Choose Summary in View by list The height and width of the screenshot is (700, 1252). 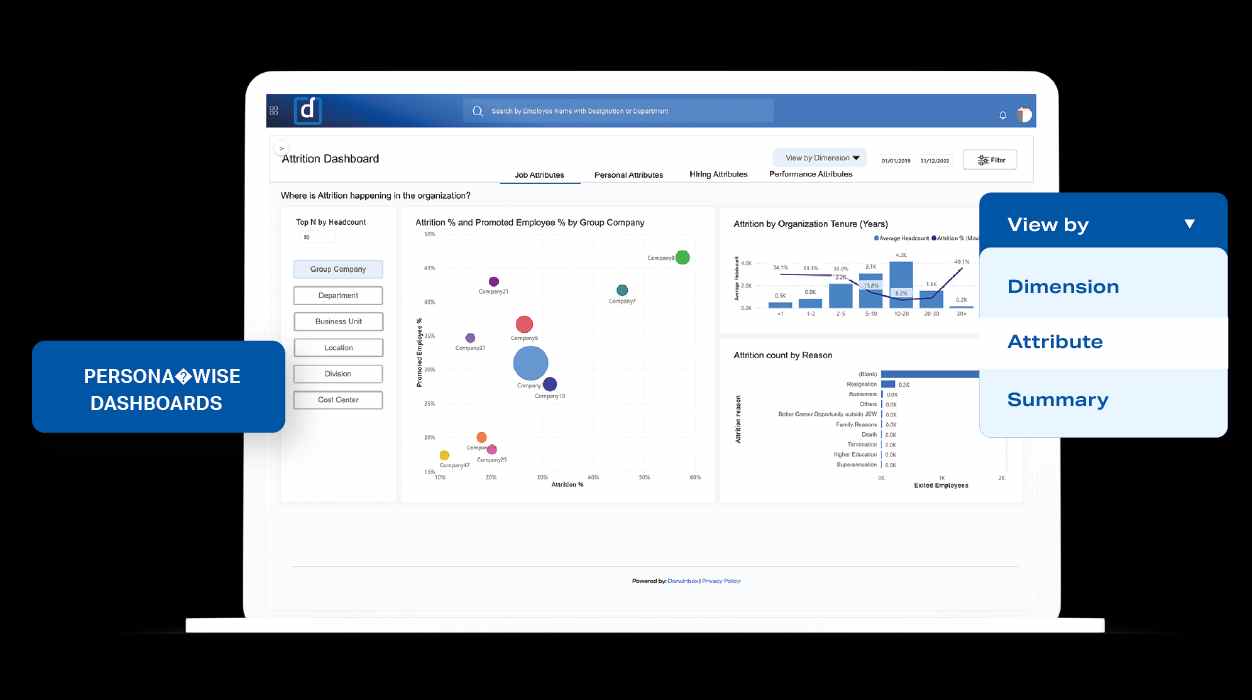[x=1057, y=400]
